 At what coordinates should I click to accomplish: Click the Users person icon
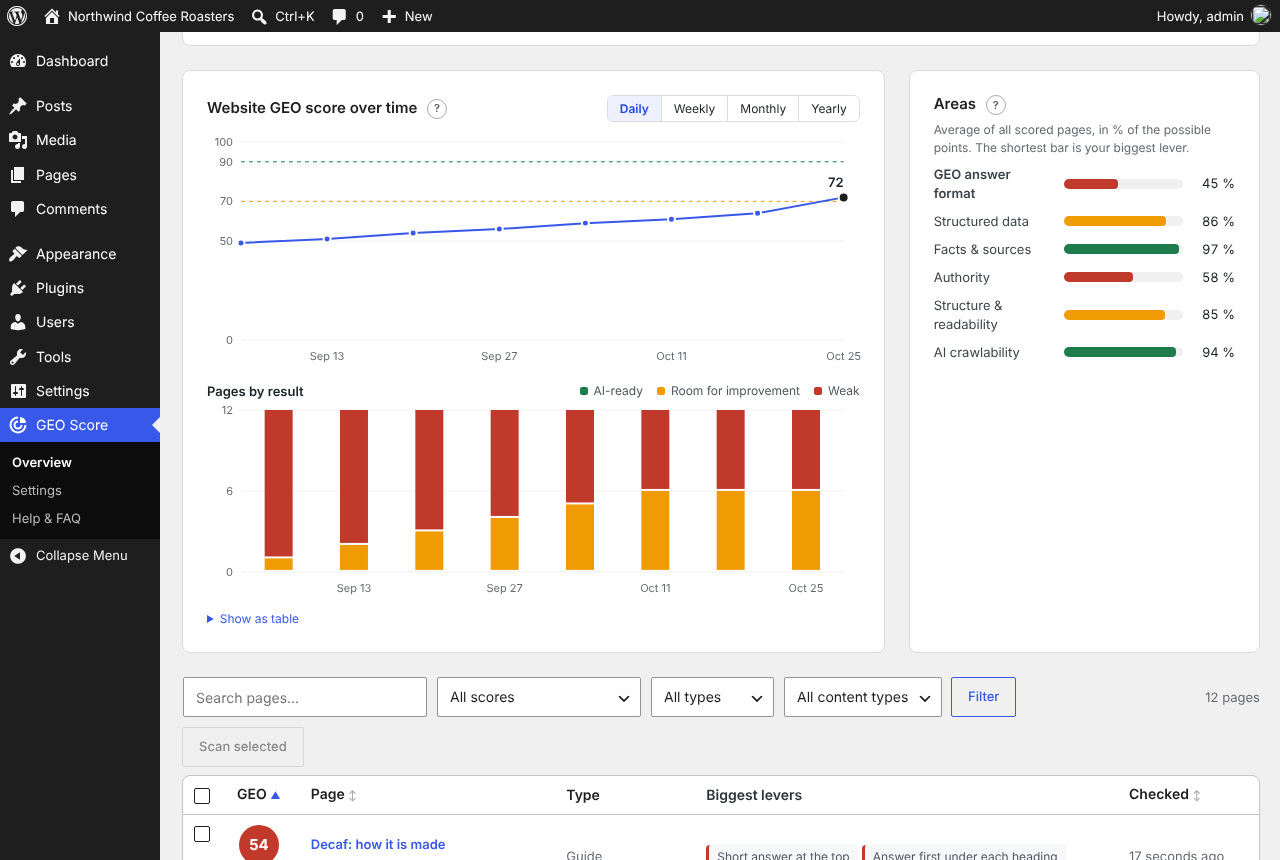[18, 322]
